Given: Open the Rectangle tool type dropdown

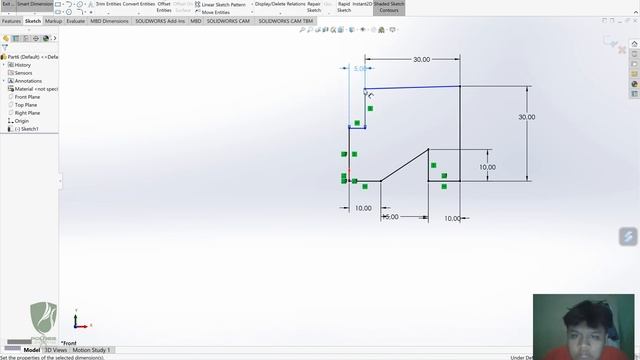Looking at the screenshot, I should click(63, 4).
